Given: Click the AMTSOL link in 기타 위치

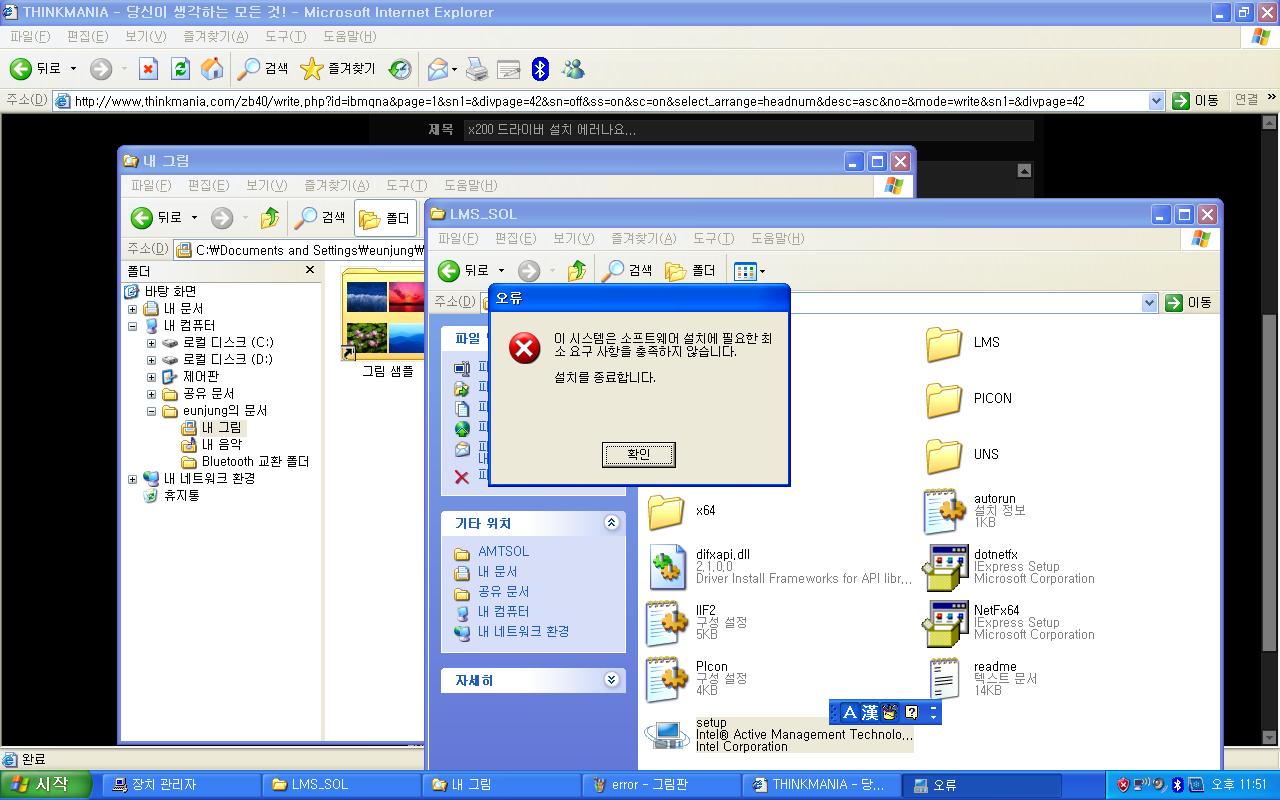Looking at the screenshot, I should pos(503,552).
